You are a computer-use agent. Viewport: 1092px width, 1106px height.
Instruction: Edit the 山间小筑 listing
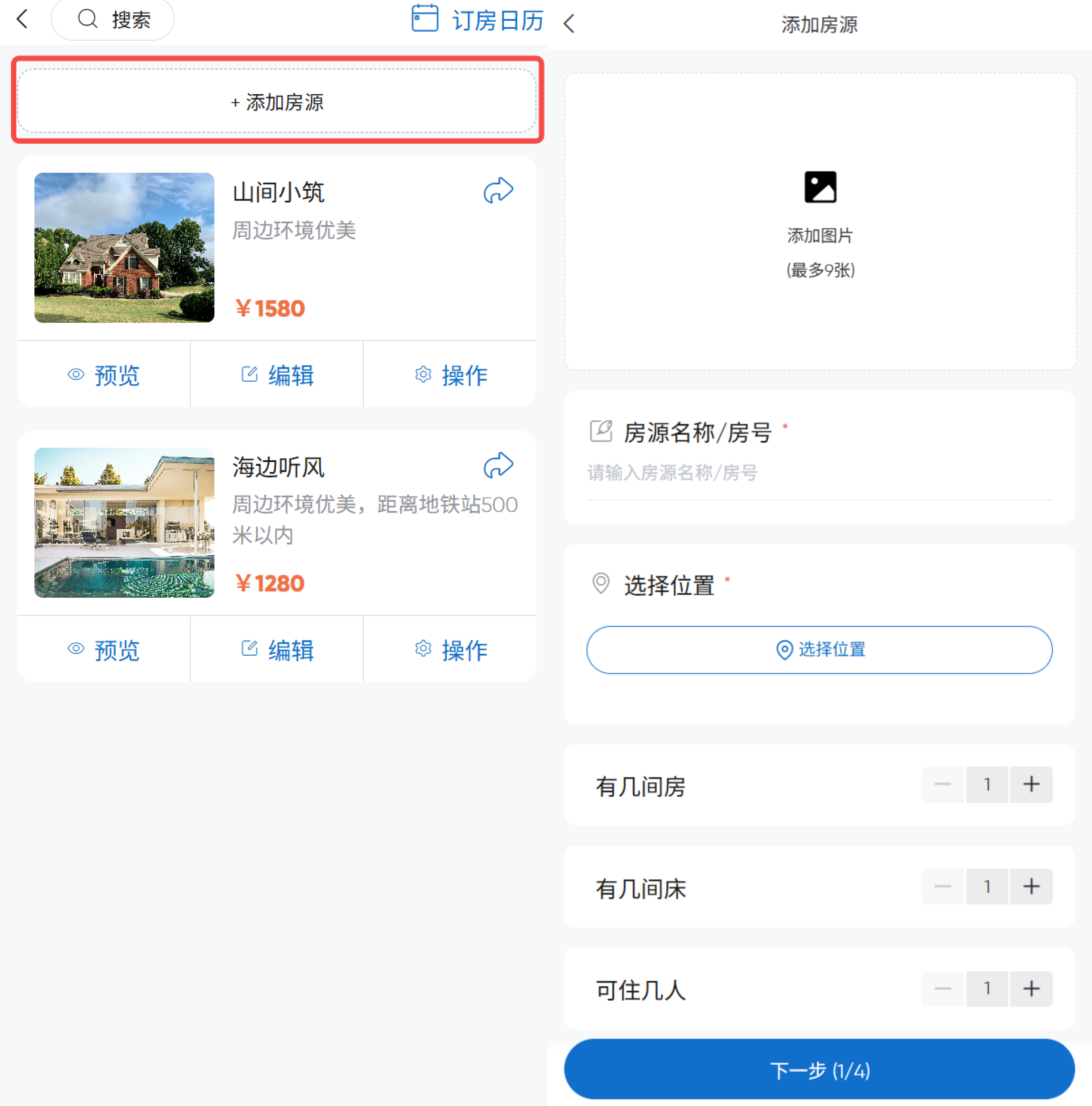[x=277, y=375]
